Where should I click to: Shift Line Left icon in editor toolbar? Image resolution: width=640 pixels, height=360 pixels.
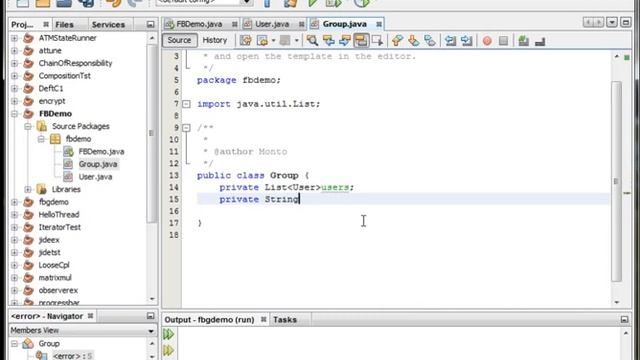tap(450, 40)
